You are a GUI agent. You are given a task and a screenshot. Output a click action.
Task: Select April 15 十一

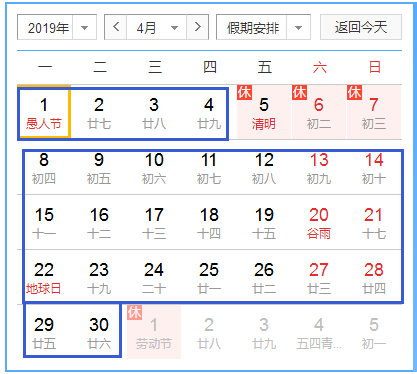pyautogui.click(x=44, y=223)
